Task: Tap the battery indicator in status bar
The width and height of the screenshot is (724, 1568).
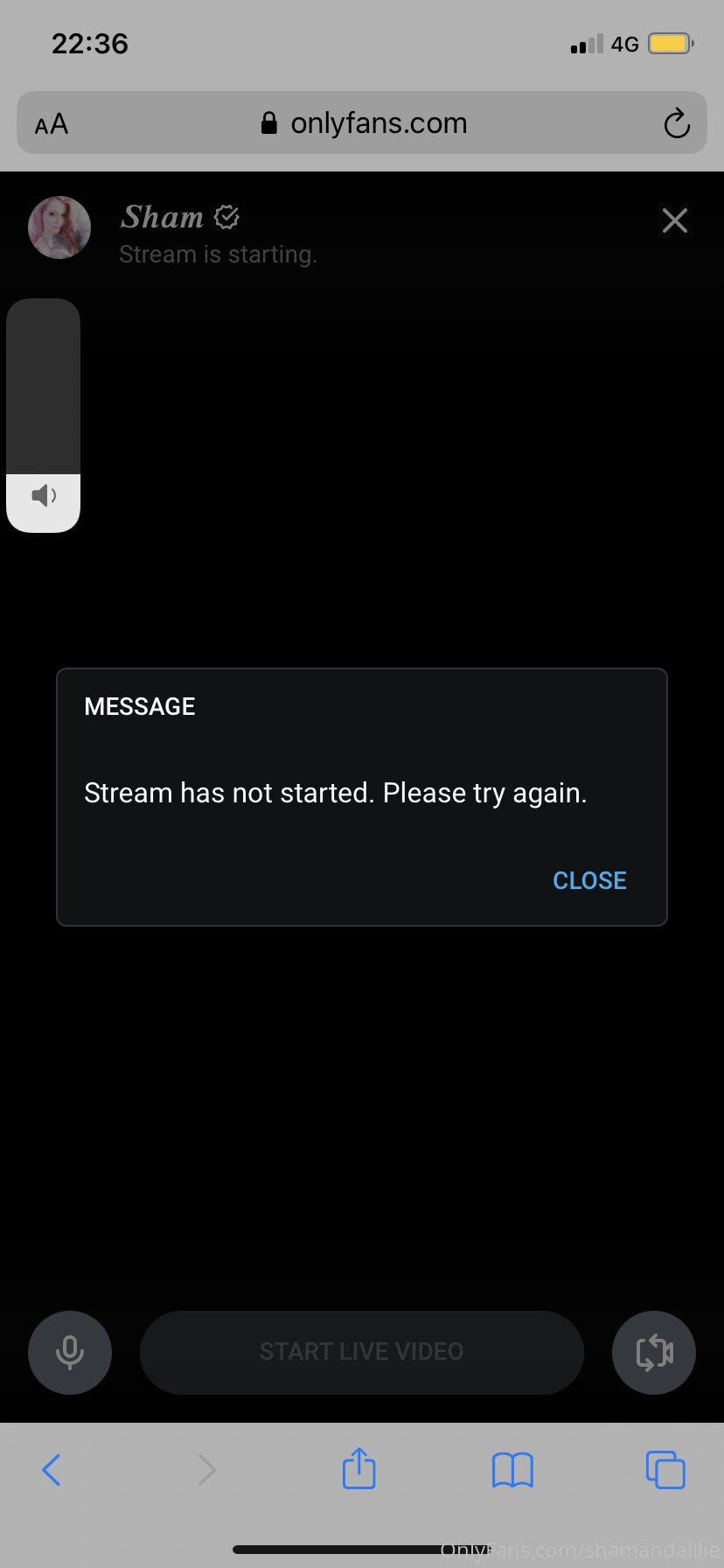Action: pos(671,43)
